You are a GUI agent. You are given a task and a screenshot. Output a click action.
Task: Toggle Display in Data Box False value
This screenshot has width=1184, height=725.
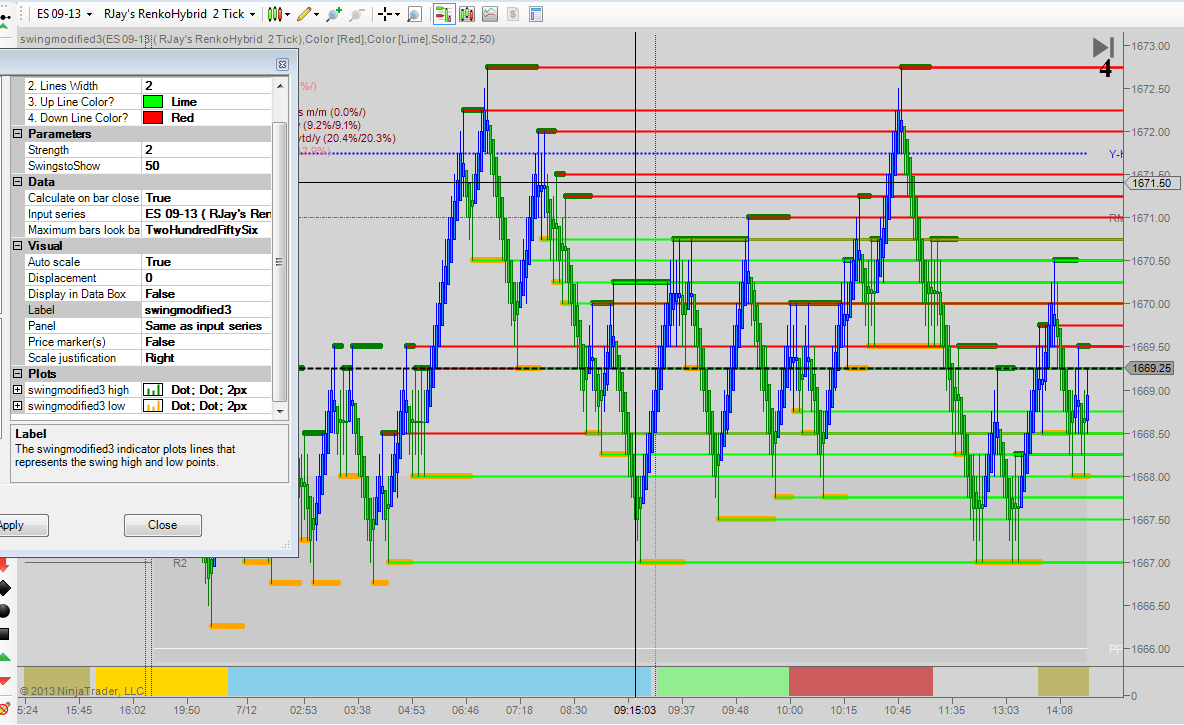[x=206, y=294]
